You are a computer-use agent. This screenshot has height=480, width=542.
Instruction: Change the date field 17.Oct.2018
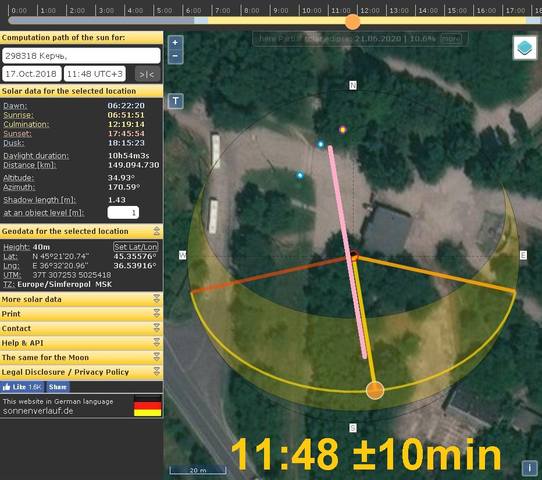point(32,74)
